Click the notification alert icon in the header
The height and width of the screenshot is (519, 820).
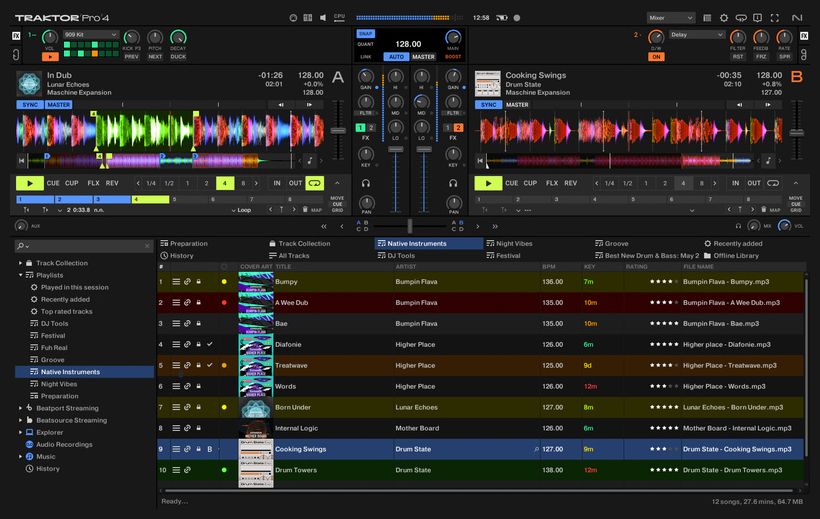[757, 18]
